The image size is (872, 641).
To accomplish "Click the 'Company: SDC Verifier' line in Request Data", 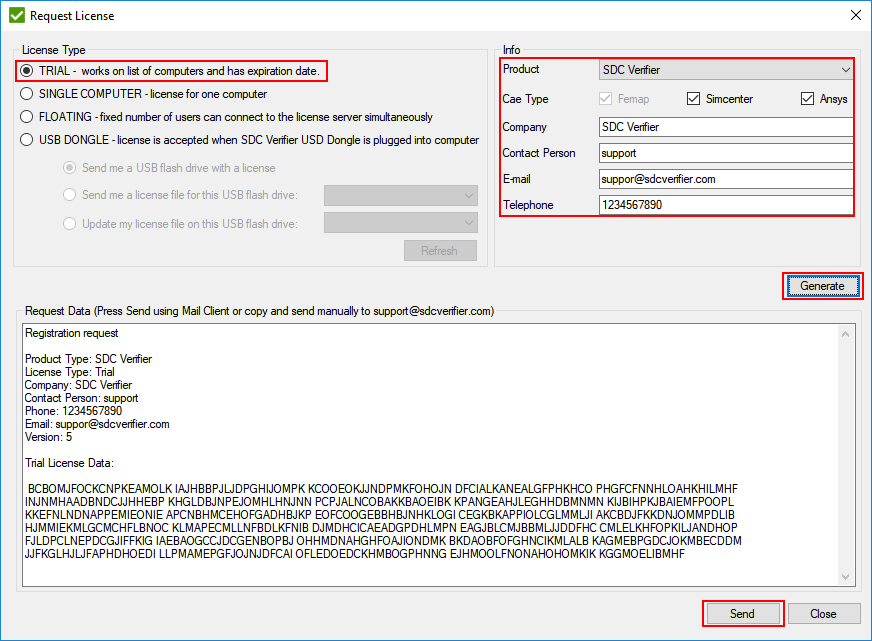I will click(78, 385).
